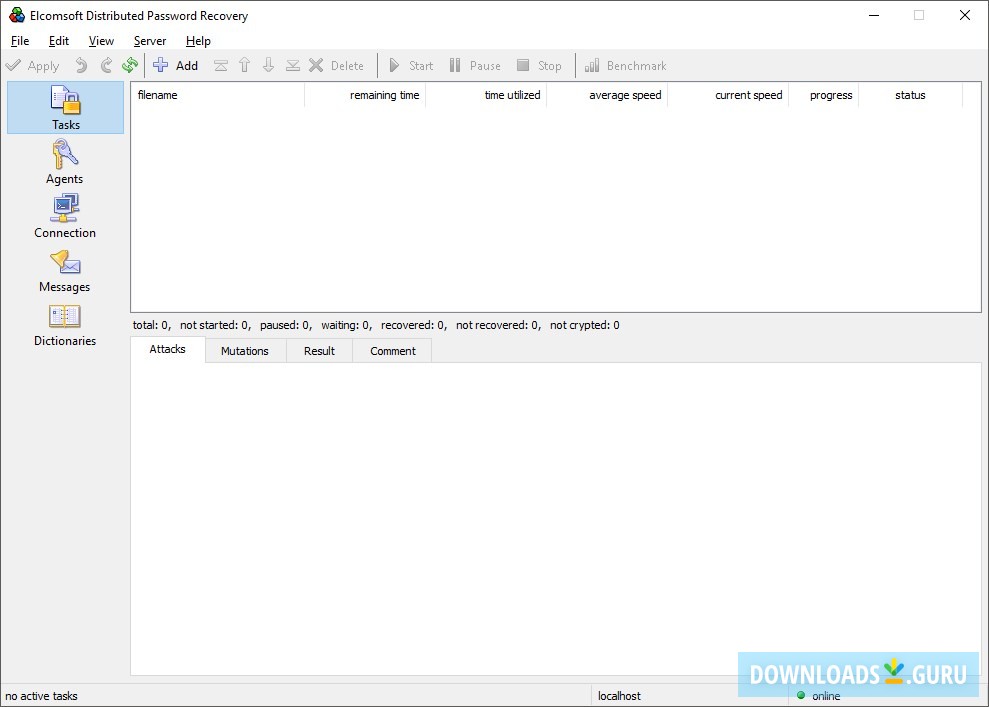Undo the last action
Screen dimensions: 989x707
(x=79, y=65)
